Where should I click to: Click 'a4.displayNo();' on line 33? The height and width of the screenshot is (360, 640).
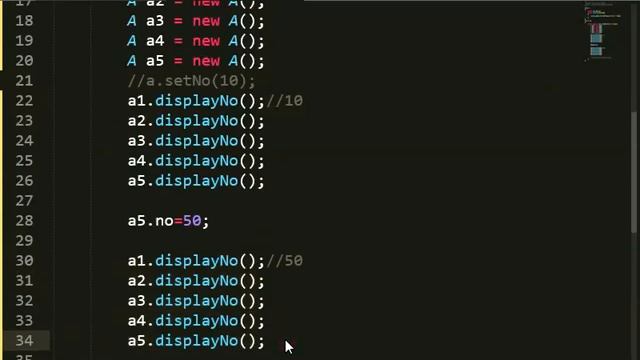[x=196, y=320]
